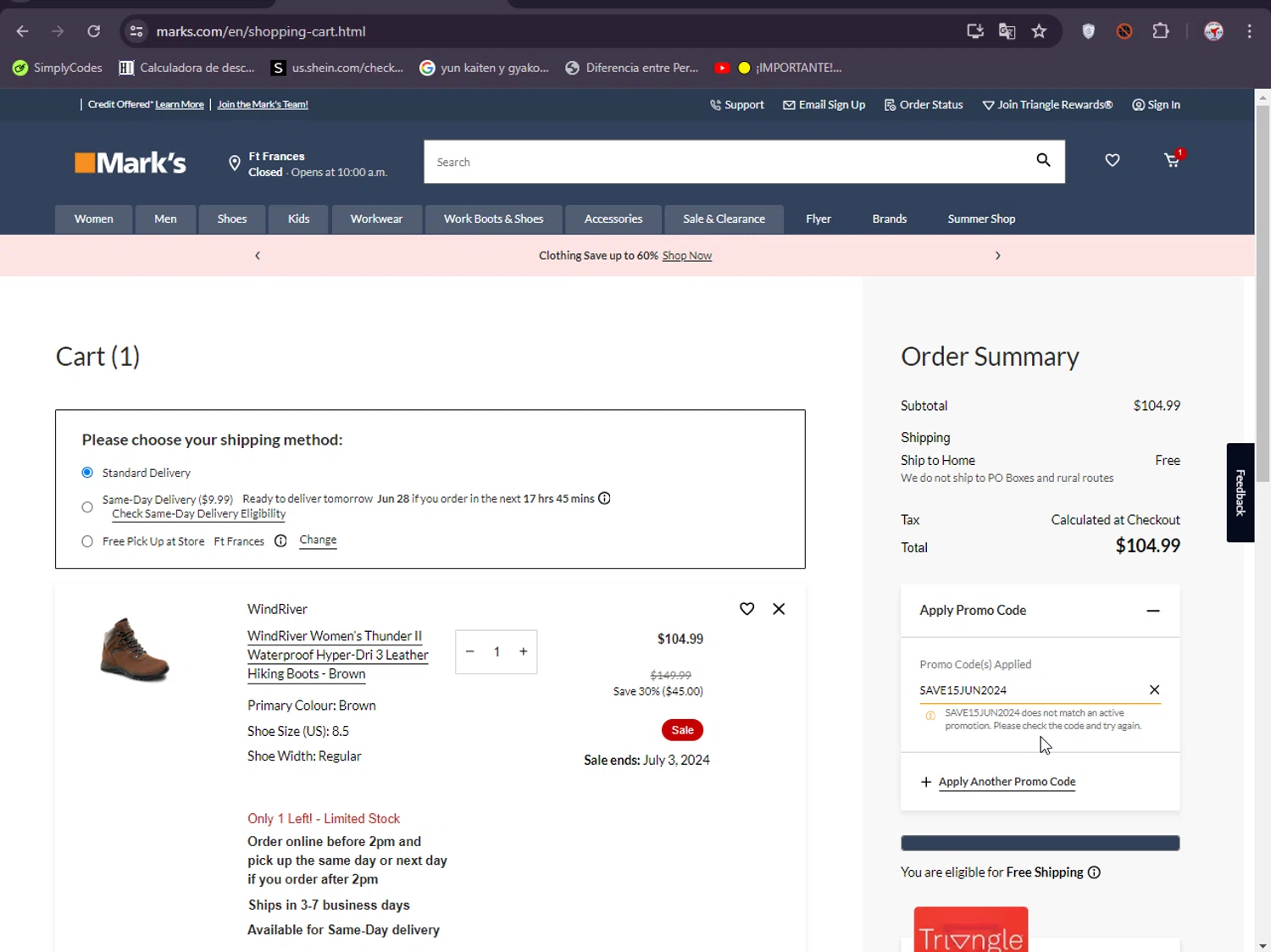Click the Mark's logo
Viewport: 1271px width, 952px height.
[x=130, y=163]
